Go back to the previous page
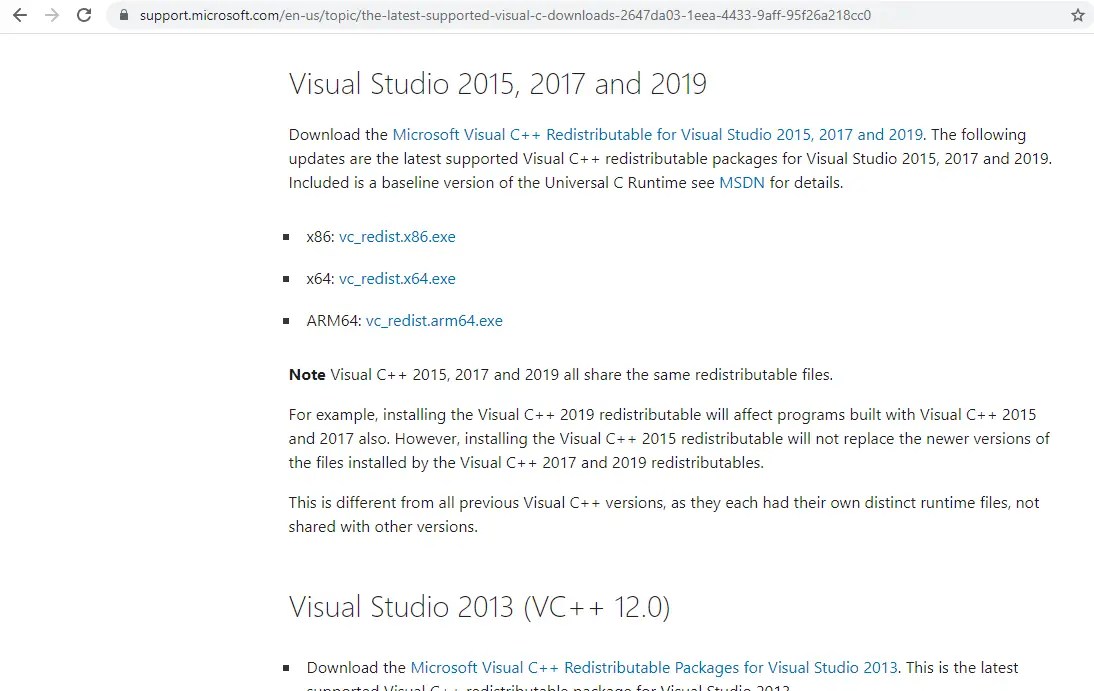 [x=20, y=15]
